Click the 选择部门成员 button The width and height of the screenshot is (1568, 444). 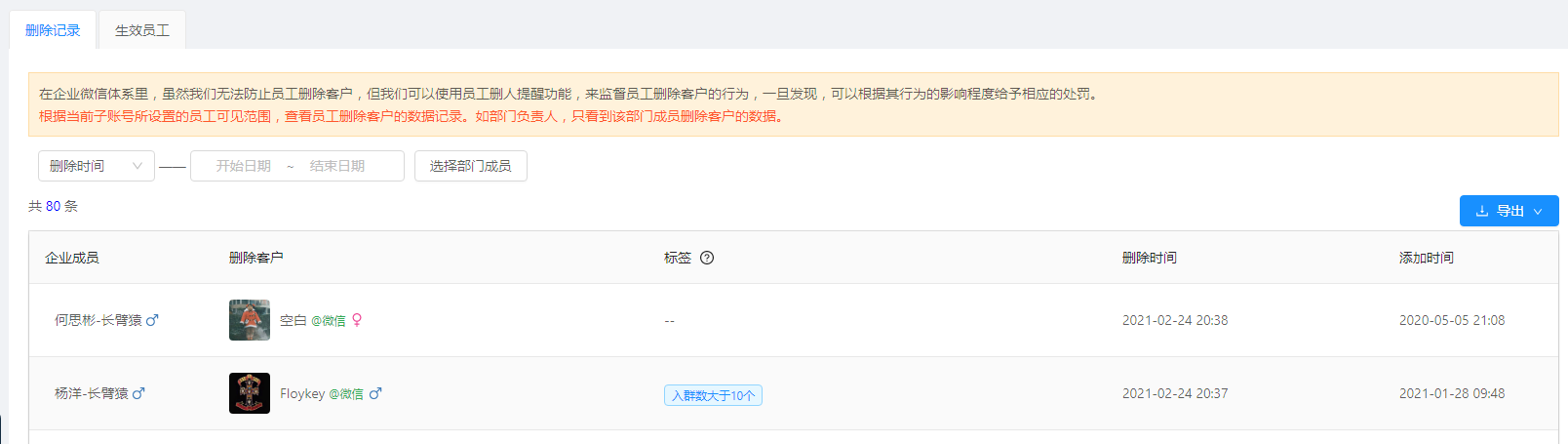click(x=471, y=166)
